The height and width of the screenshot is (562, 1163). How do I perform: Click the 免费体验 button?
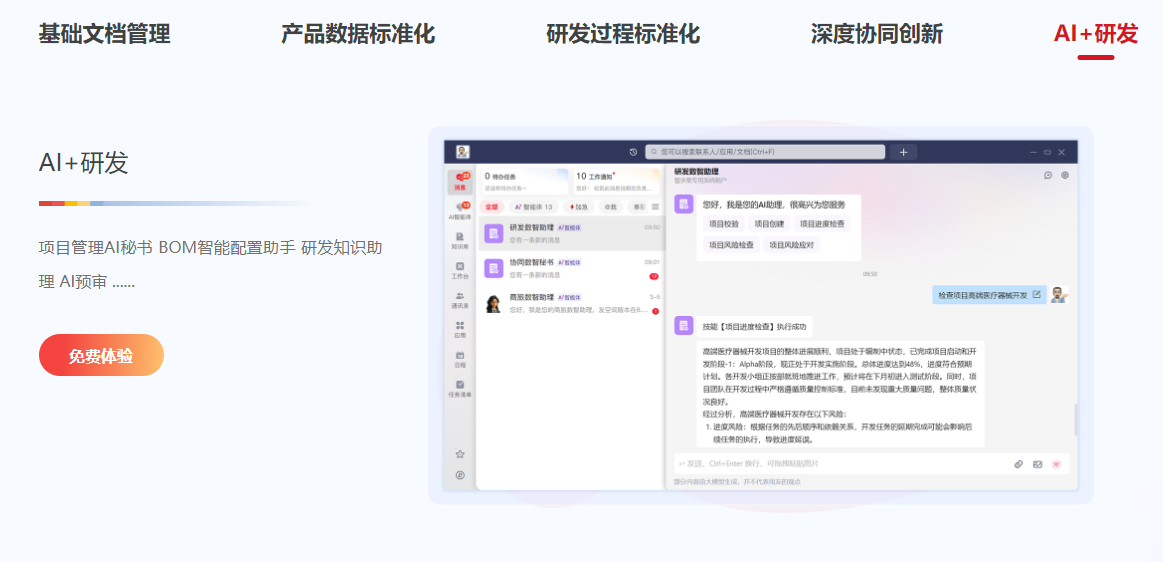(x=101, y=355)
